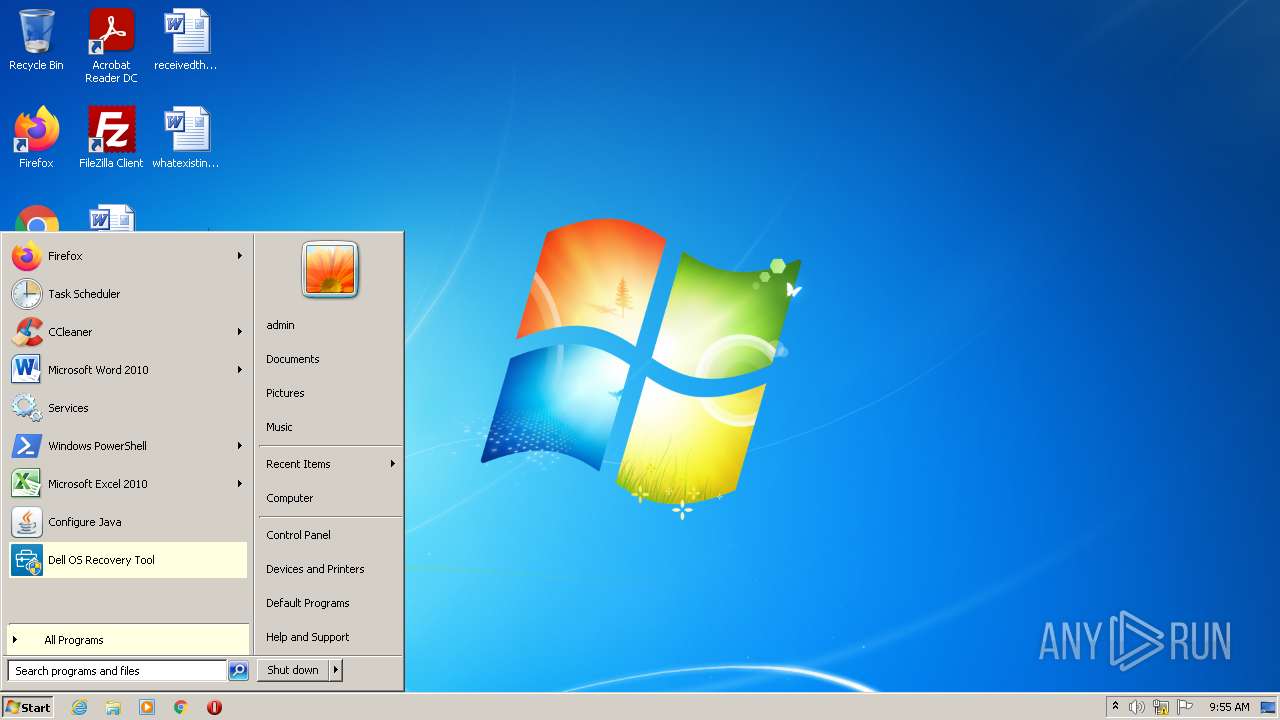Click the Search programs and files box

click(x=117, y=671)
